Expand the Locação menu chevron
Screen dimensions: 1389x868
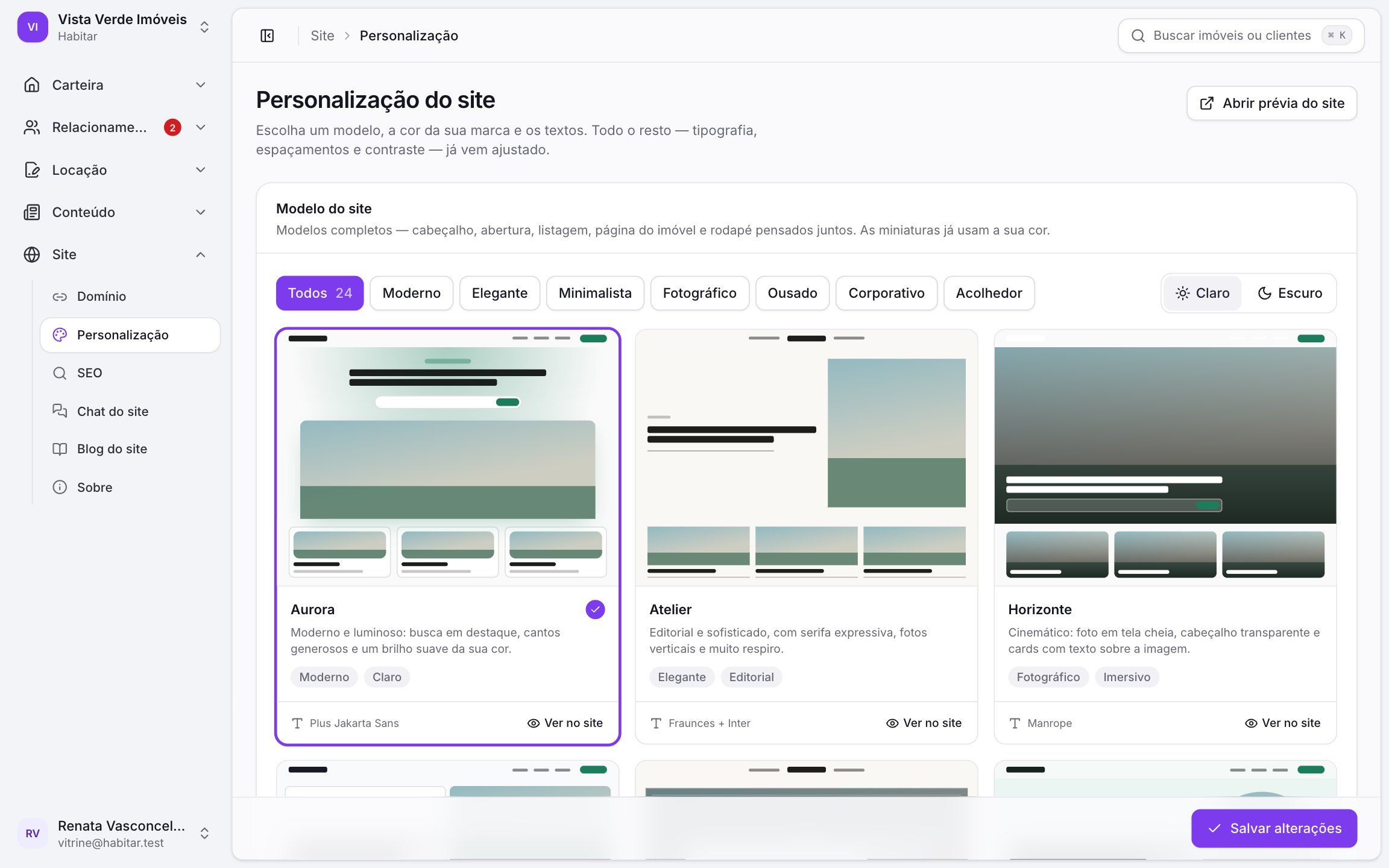[201, 170]
